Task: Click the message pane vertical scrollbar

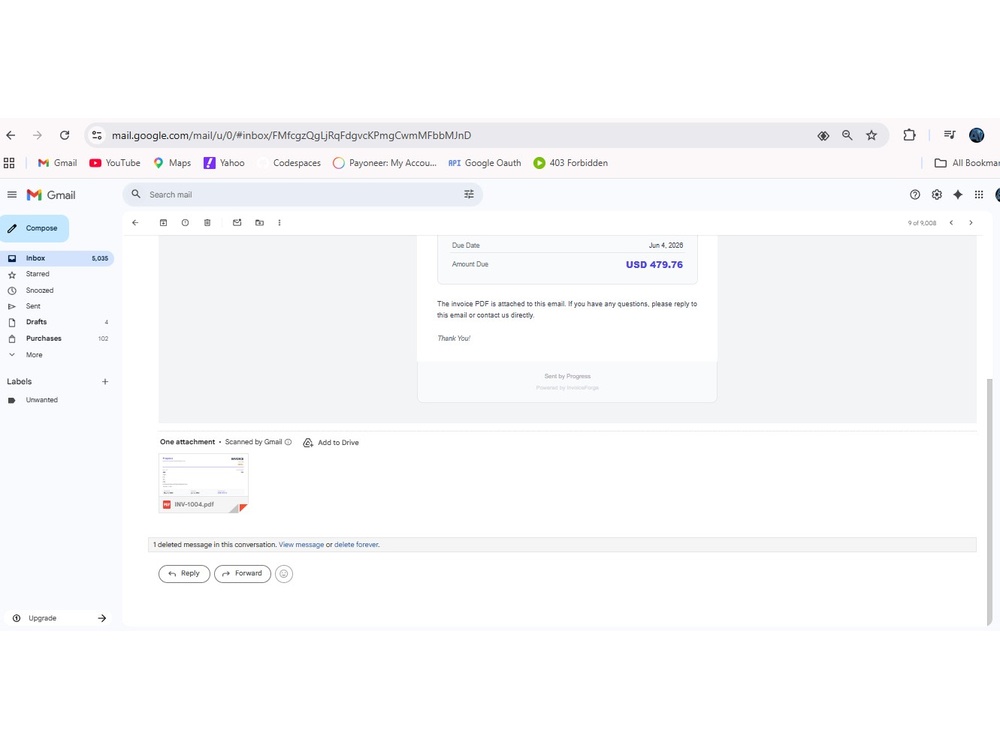Action: 989,501
